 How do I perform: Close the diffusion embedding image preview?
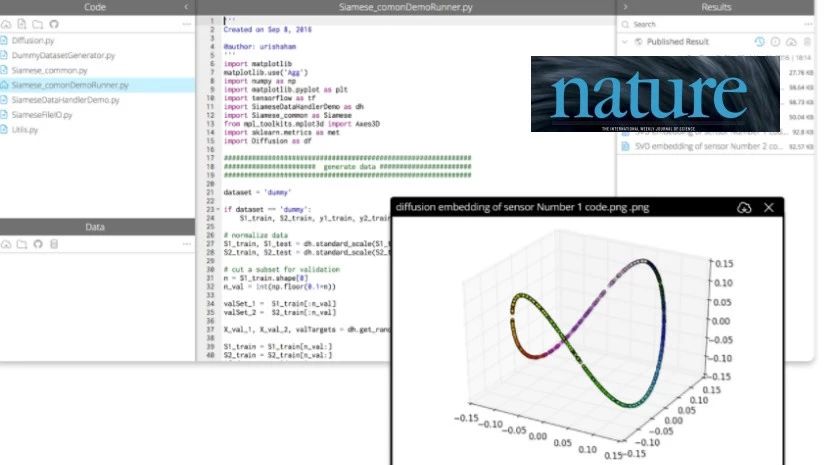[769, 207]
